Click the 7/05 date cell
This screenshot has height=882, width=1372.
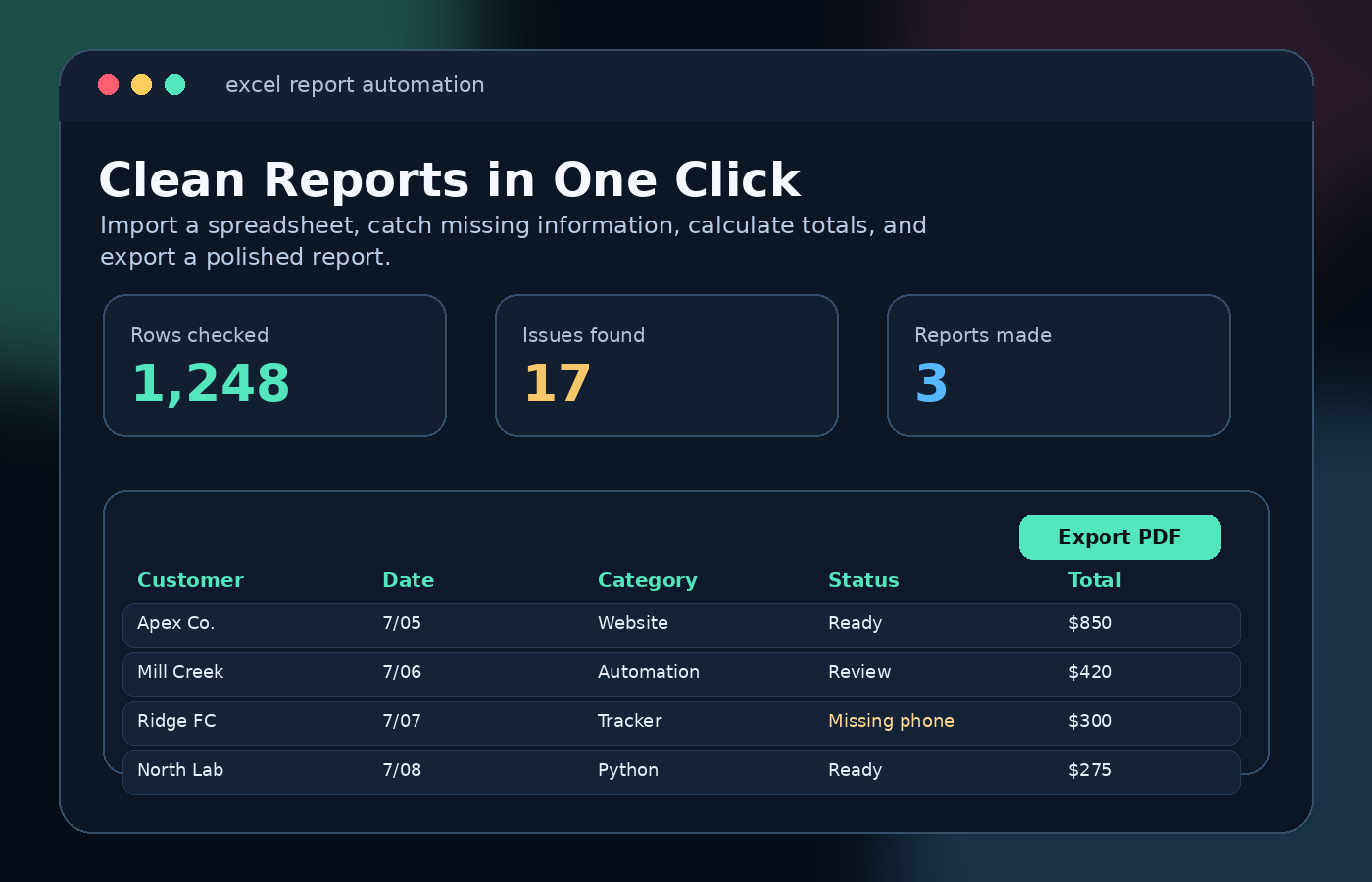(402, 623)
